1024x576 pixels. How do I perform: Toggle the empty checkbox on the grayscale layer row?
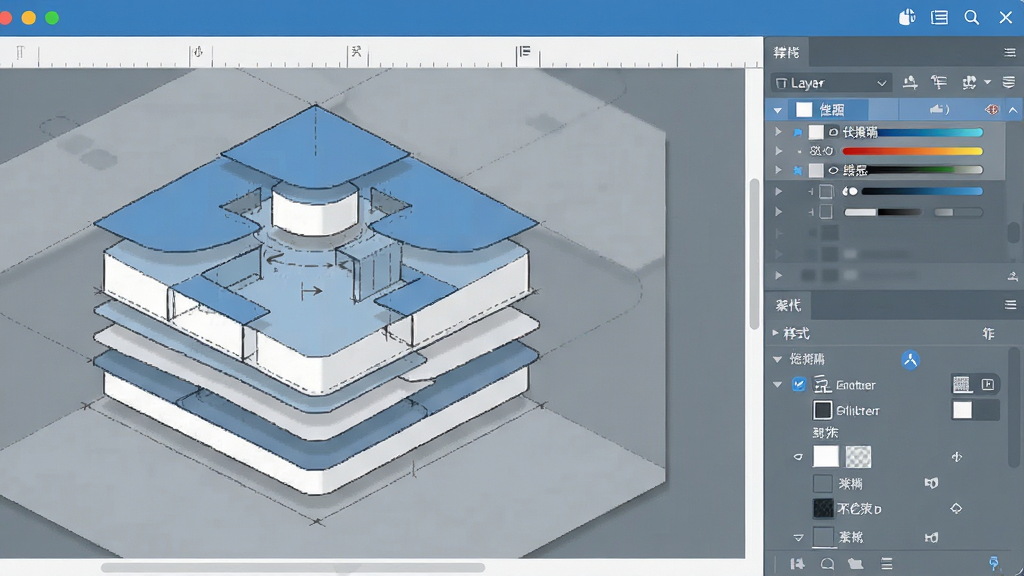pyautogui.click(x=826, y=212)
